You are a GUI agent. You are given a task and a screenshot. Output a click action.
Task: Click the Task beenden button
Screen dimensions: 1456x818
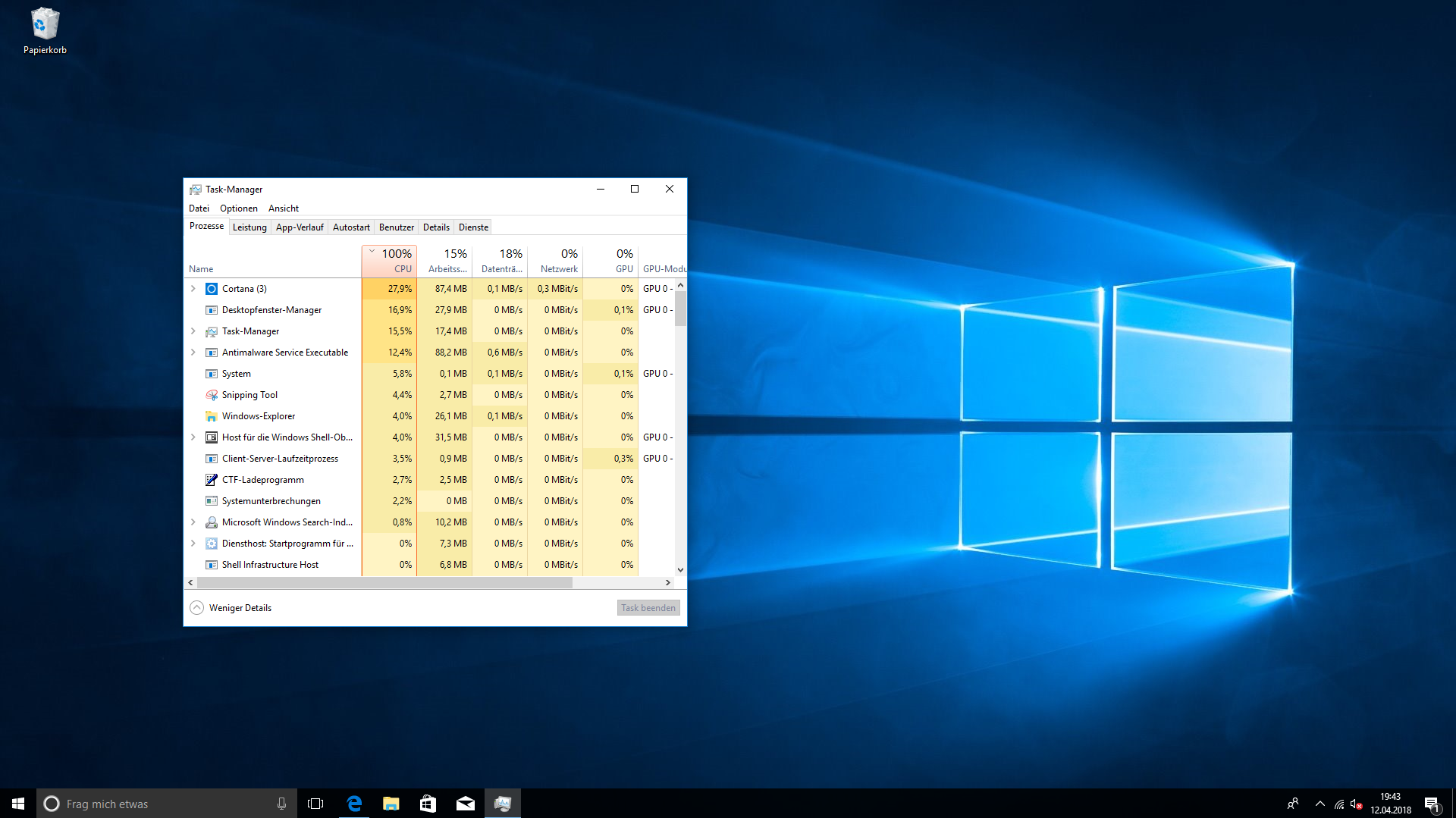click(648, 608)
